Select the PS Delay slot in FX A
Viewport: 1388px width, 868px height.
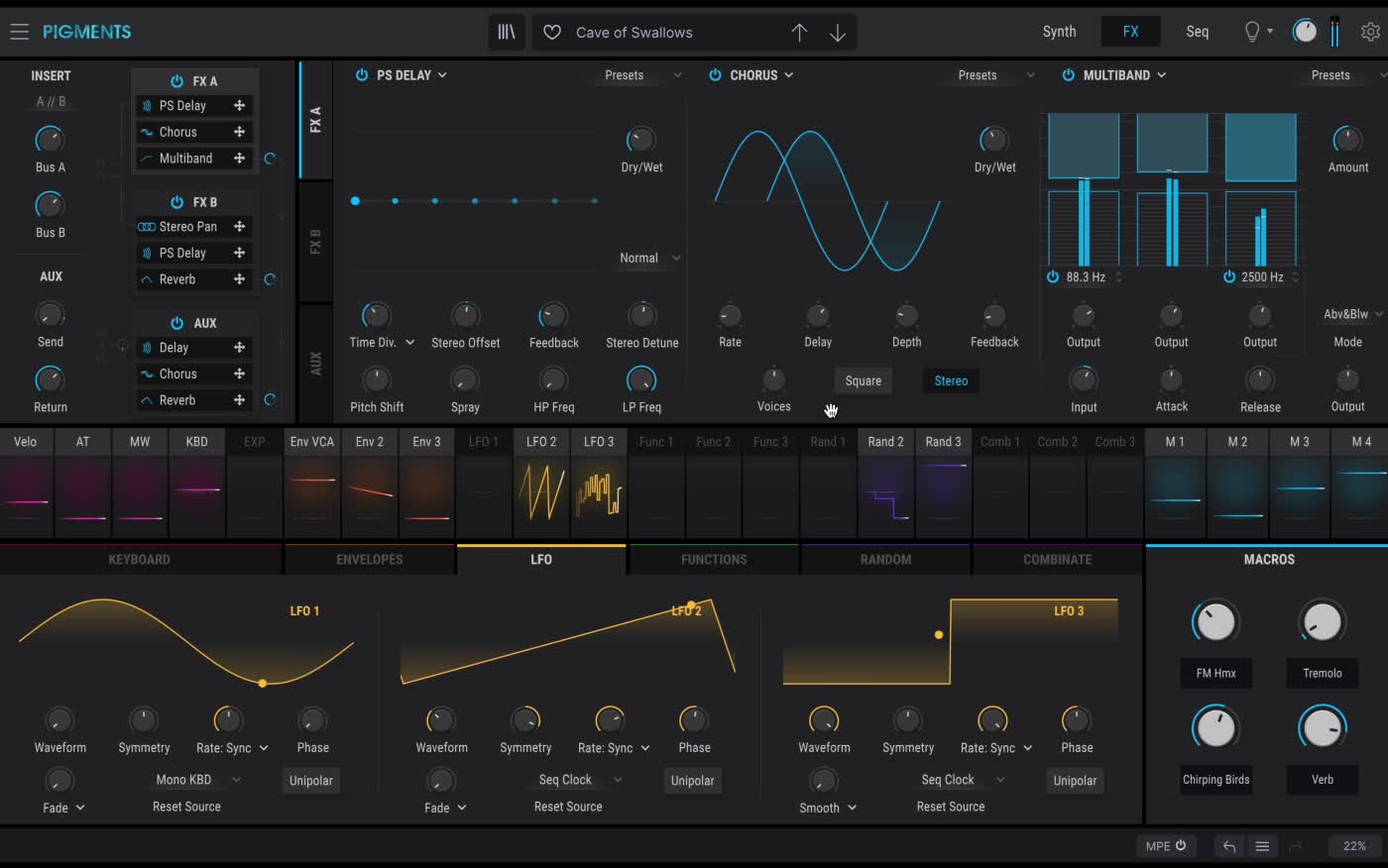click(193, 105)
